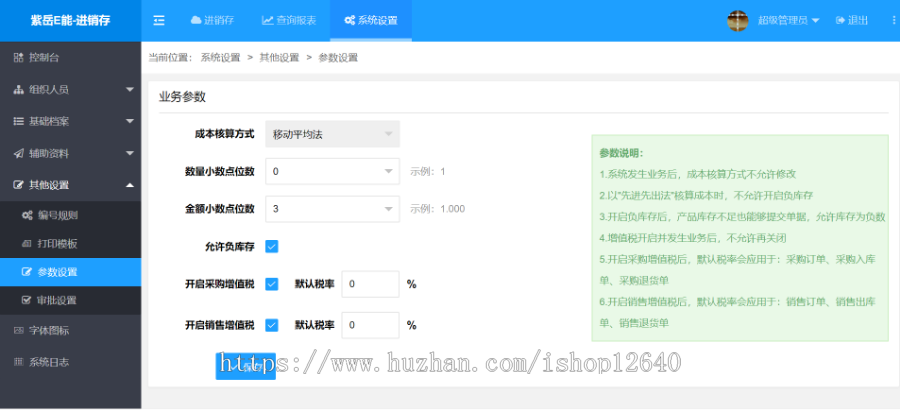Open 编号规则 submenu item

(71, 215)
